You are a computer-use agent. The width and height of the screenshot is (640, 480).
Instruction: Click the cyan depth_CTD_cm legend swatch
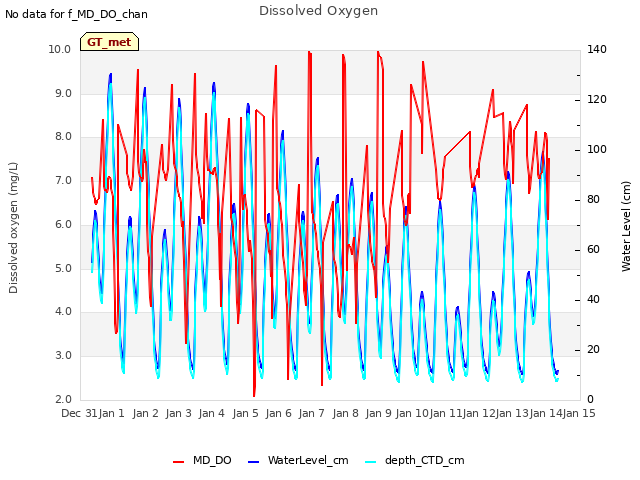tap(371, 462)
